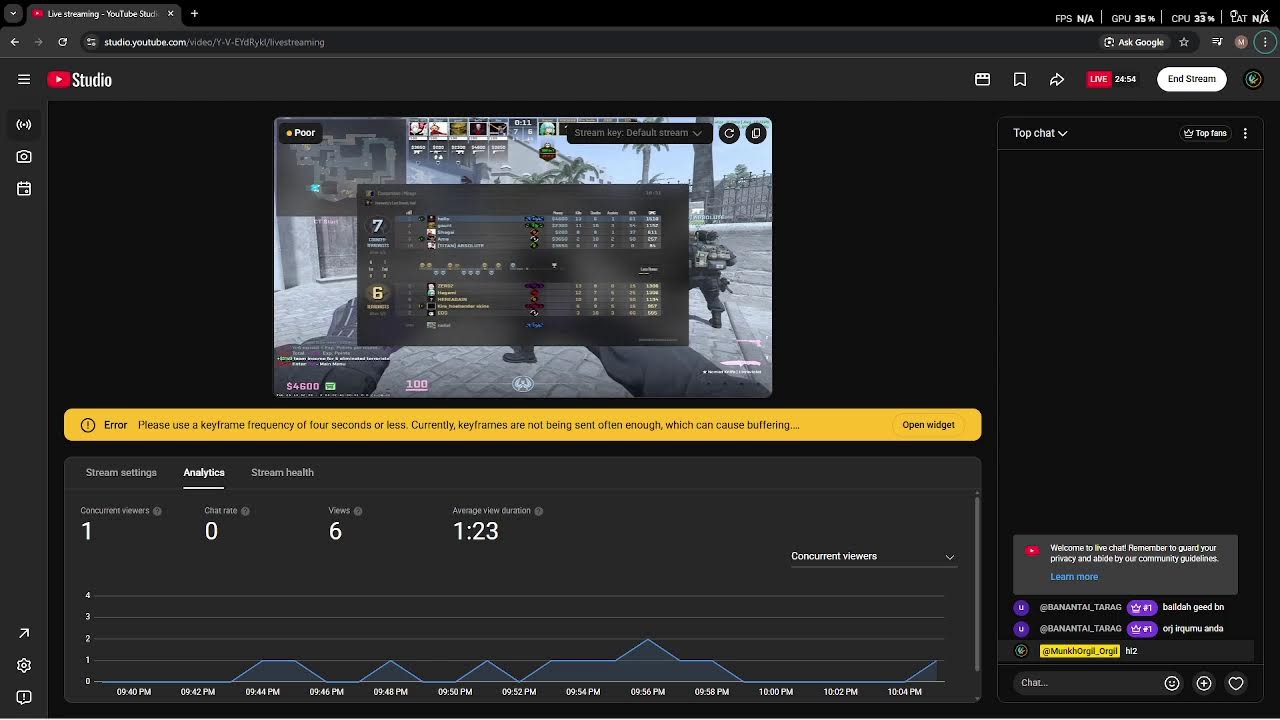Click the error warning icon in banner
1280x720 pixels.
88,425
